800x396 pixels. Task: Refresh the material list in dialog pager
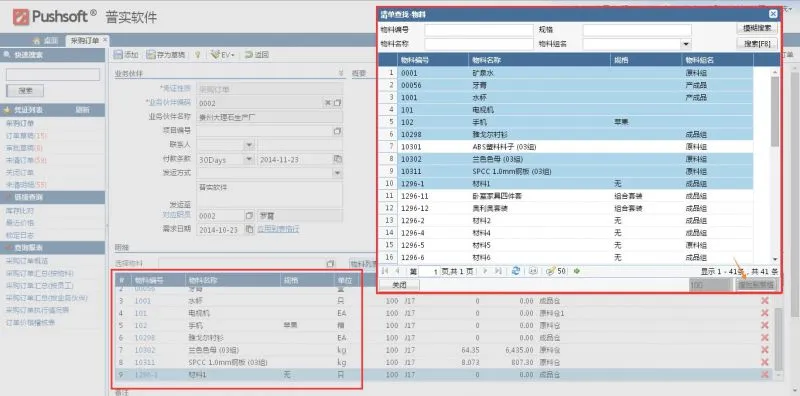(x=516, y=271)
